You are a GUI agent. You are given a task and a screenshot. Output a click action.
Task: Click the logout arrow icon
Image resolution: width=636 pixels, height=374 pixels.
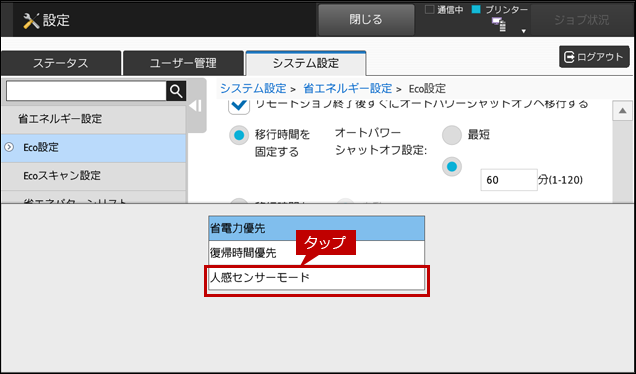[x=569, y=57]
